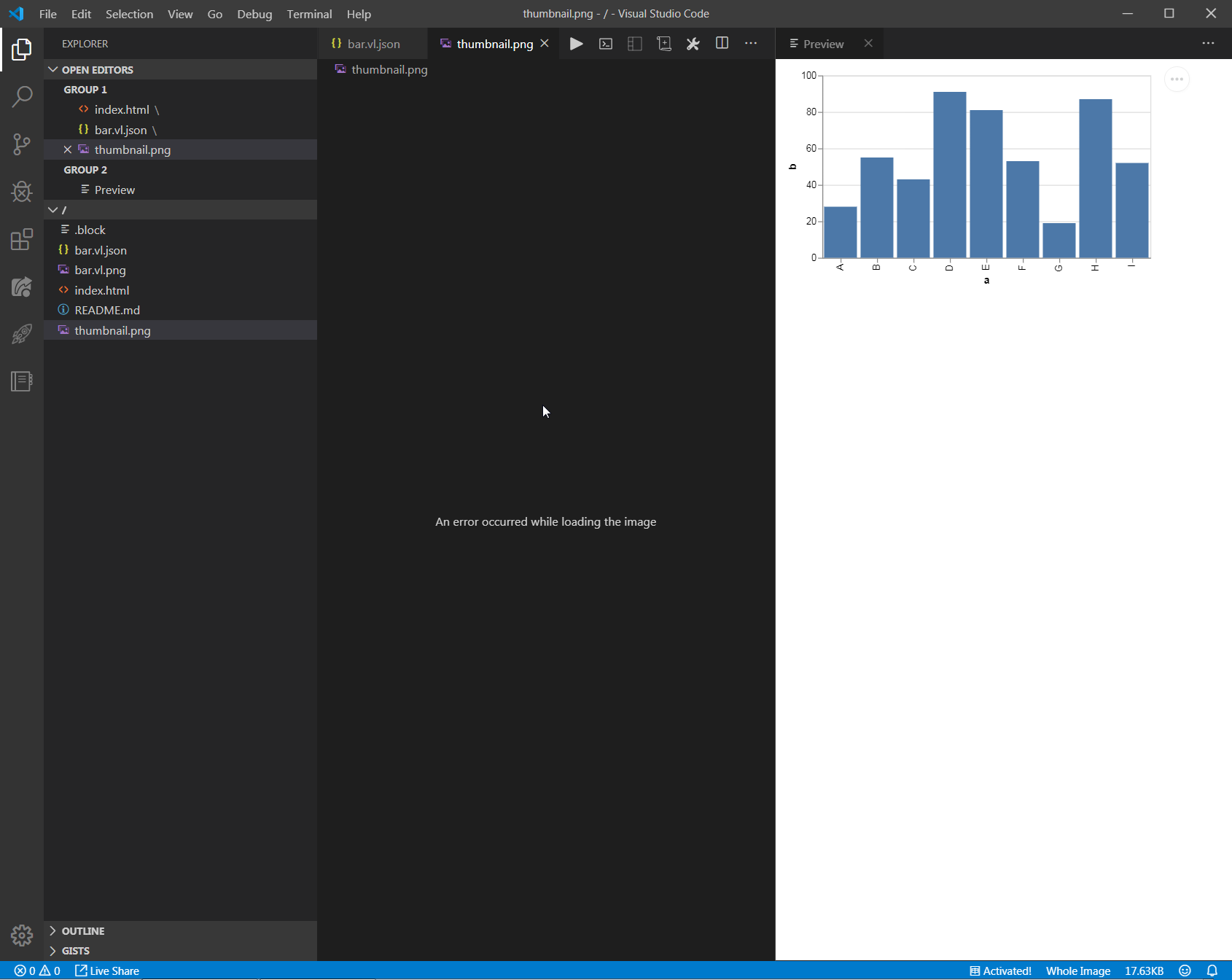Open the Debug view in the activity bar
Screen dimensions: 1232x980
pos(22,192)
